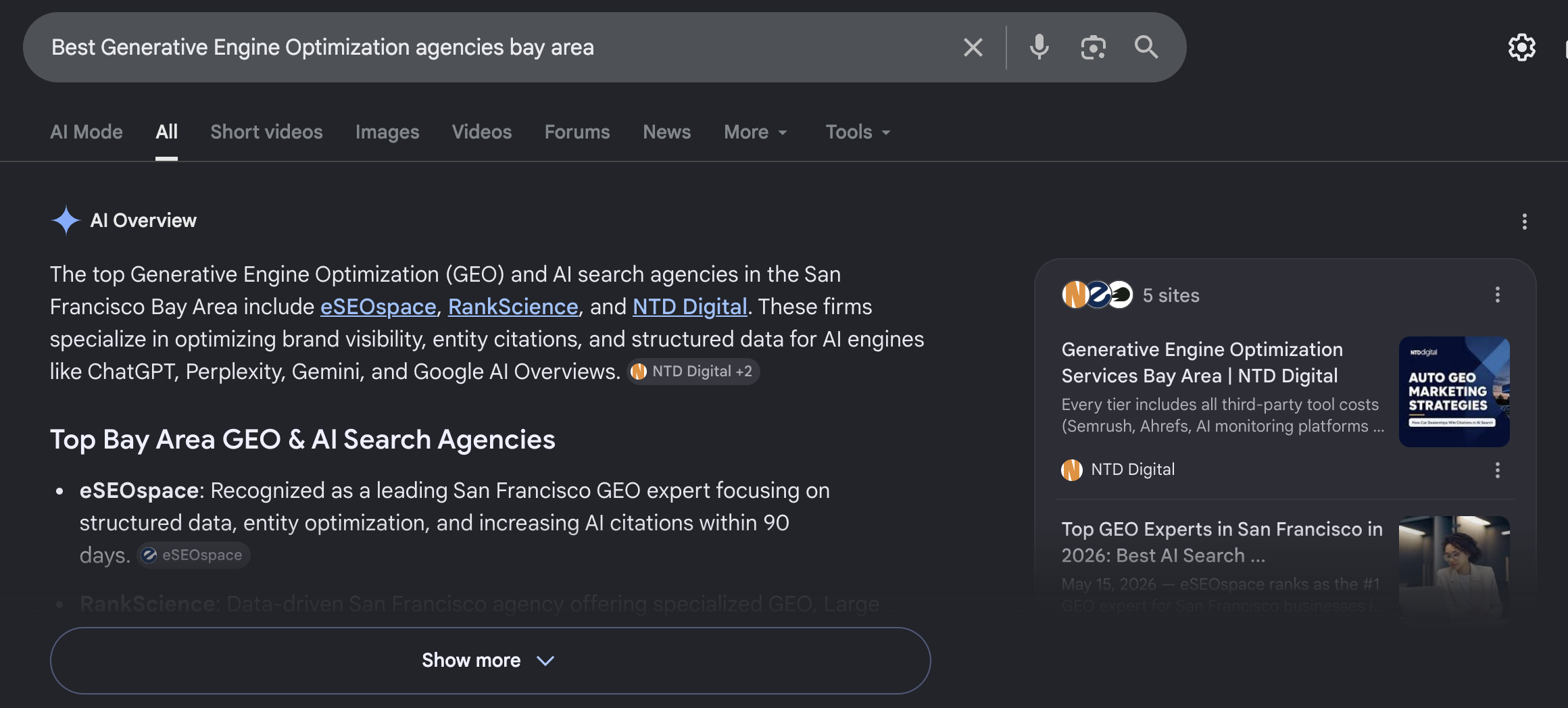Click the Top Bay Area GEO & AI Search Agencies heading
This screenshot has width=1568, height=708.
[303, 440]
